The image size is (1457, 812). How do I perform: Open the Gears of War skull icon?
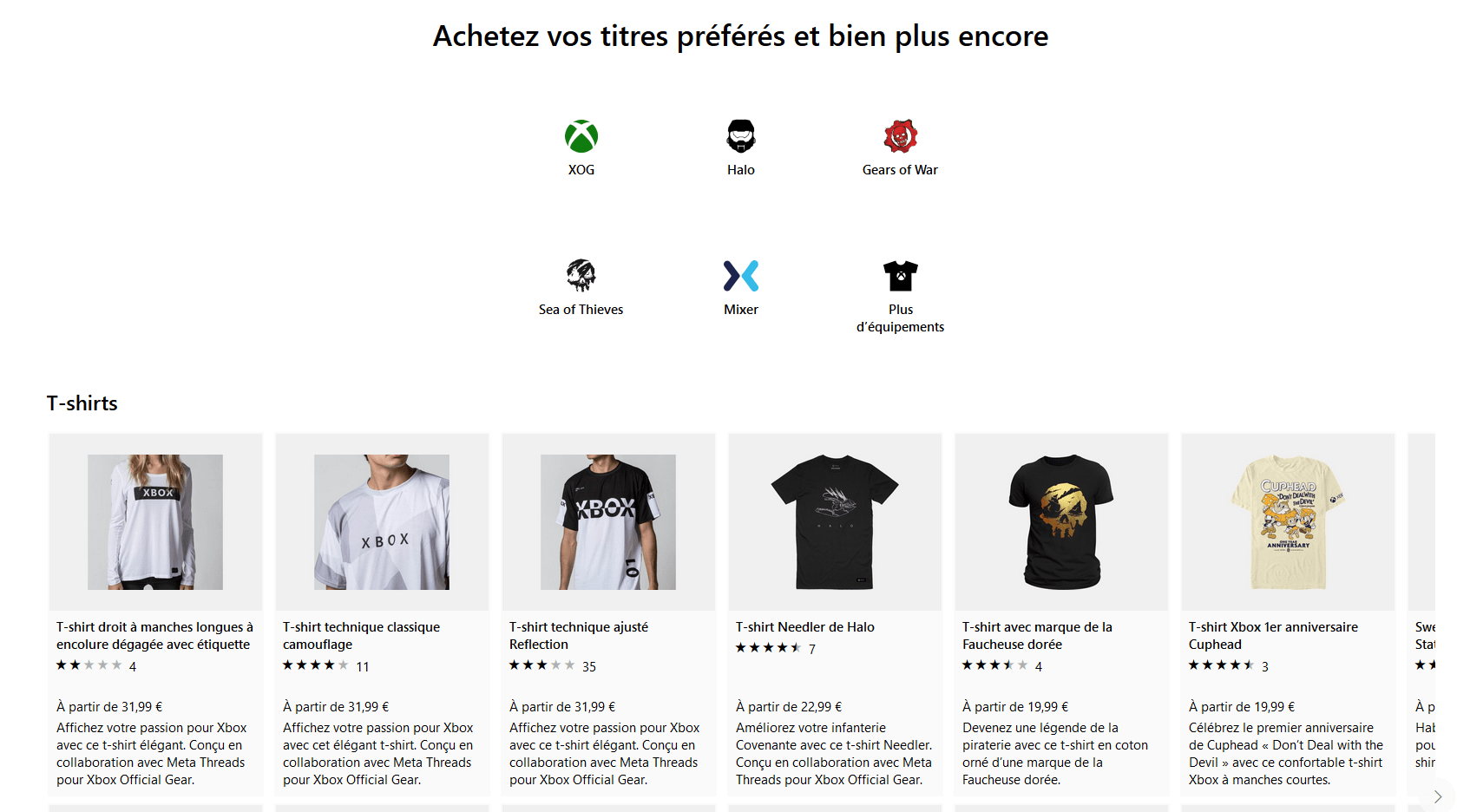(901, 136)
